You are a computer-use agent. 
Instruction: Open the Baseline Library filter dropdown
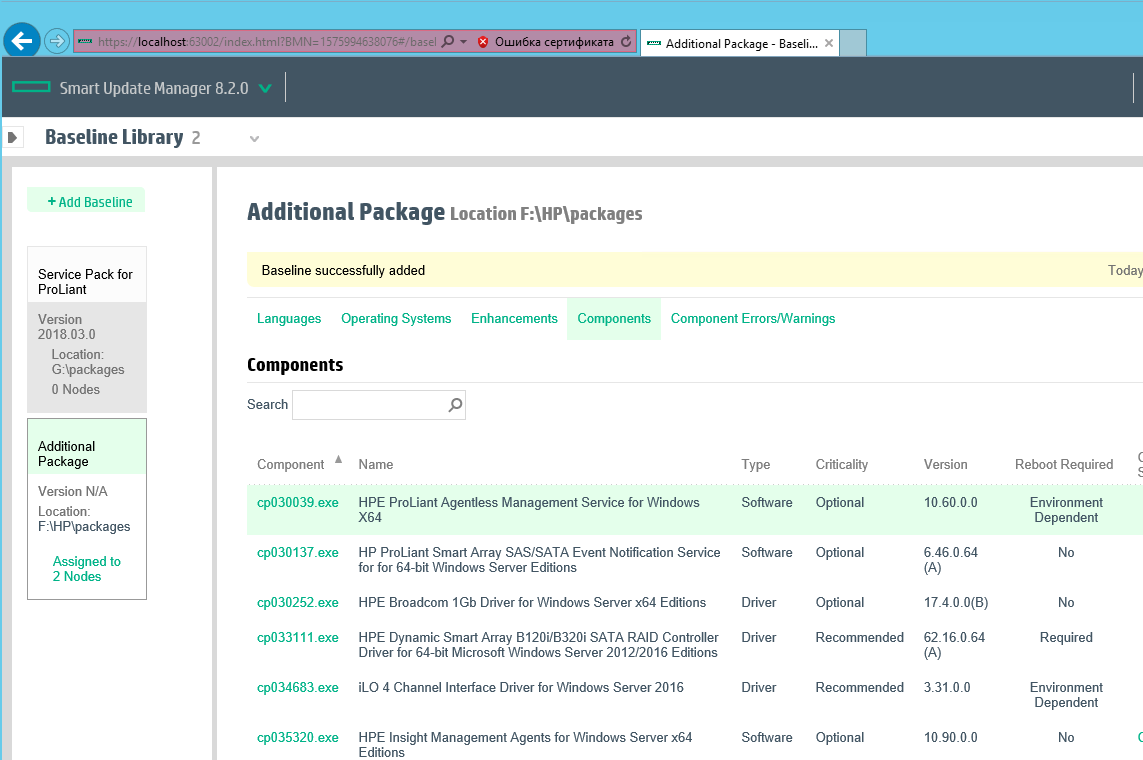(254, 138)
